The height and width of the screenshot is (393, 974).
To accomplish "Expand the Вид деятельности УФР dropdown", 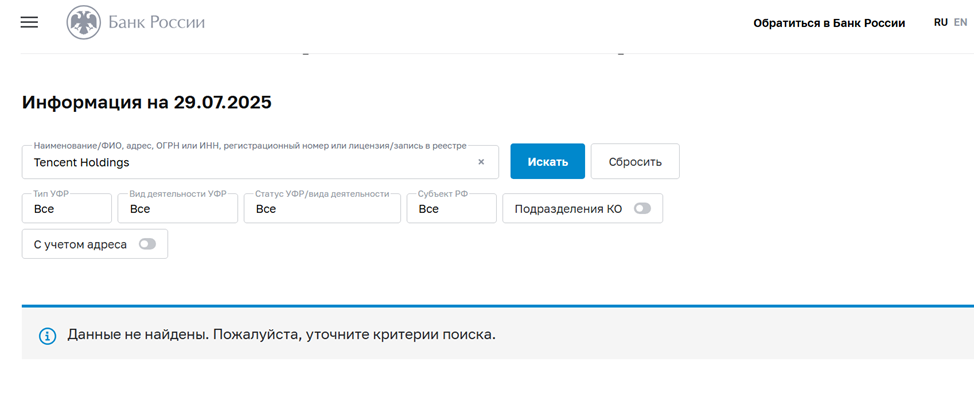I will (x=178, y=209).
